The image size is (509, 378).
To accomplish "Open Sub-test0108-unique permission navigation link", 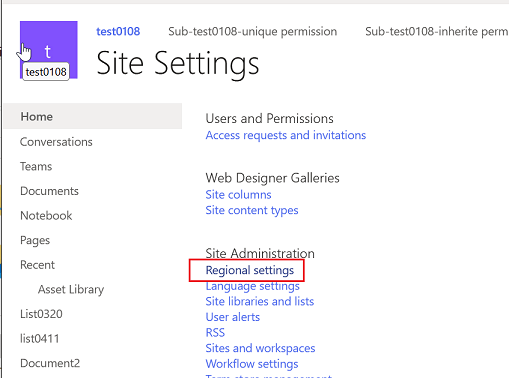I will [252, 31].
